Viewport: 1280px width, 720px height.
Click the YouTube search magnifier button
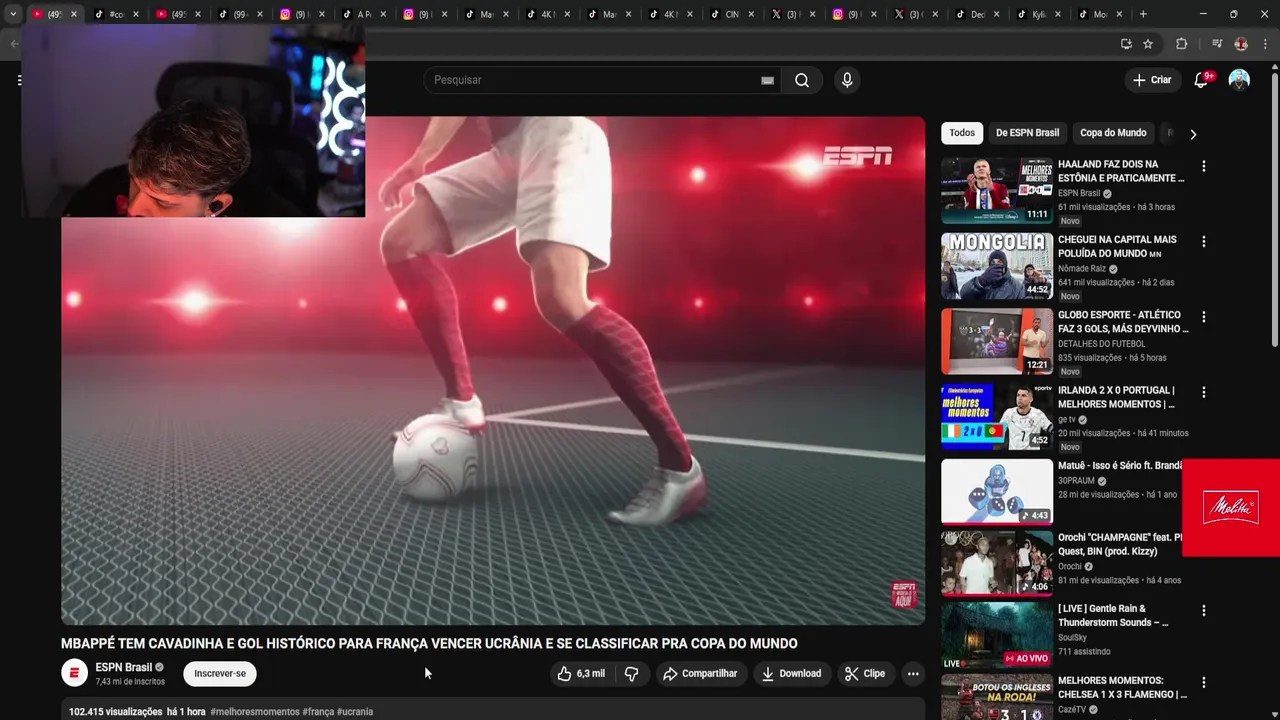802,80
